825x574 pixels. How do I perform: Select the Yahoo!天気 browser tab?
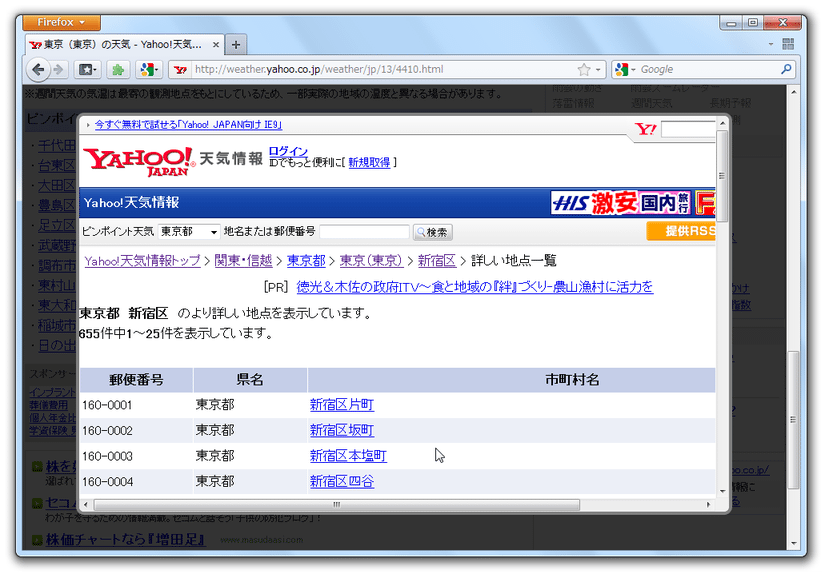pos(125,45)
